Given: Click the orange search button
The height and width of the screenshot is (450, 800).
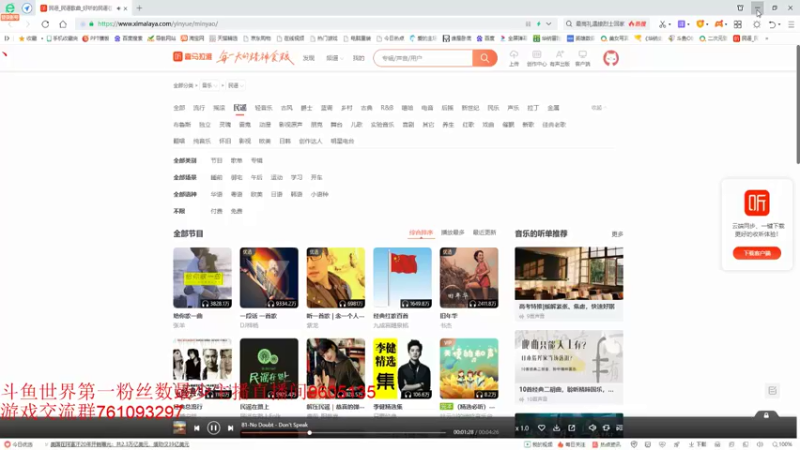Looking at the screenshot, I should point(485,58).
